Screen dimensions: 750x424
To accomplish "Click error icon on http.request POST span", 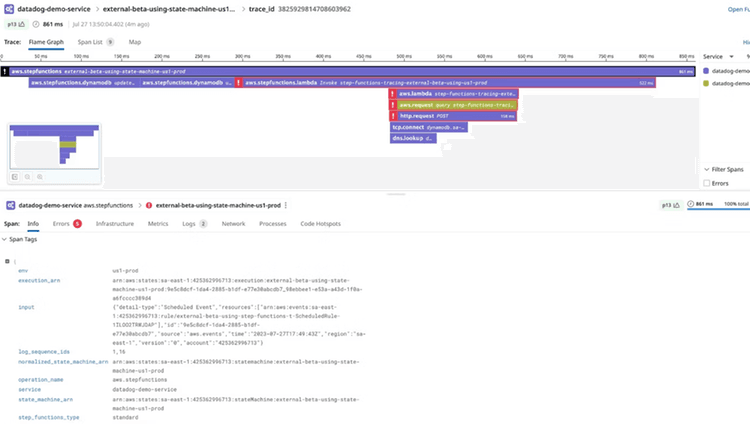I will (393, 116).
